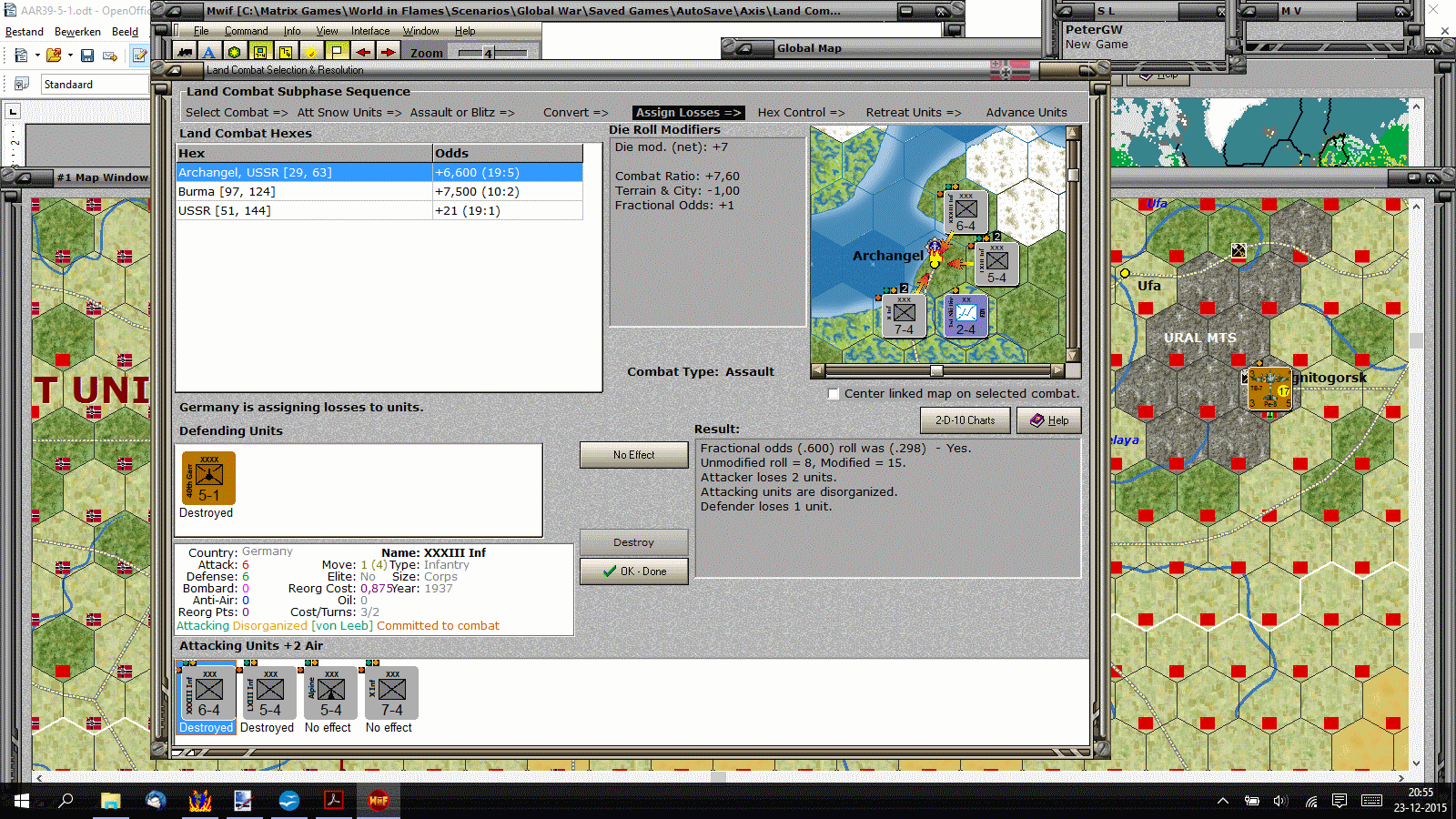1456x819 pixels.
Task: Click the Retreat Units => subphase label
Action: pyautogui.click(x=913, y=113)
